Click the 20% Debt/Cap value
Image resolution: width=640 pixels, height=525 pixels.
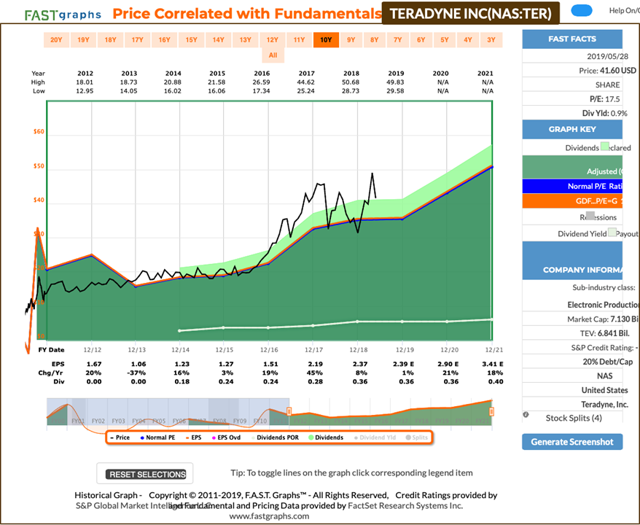608,362
